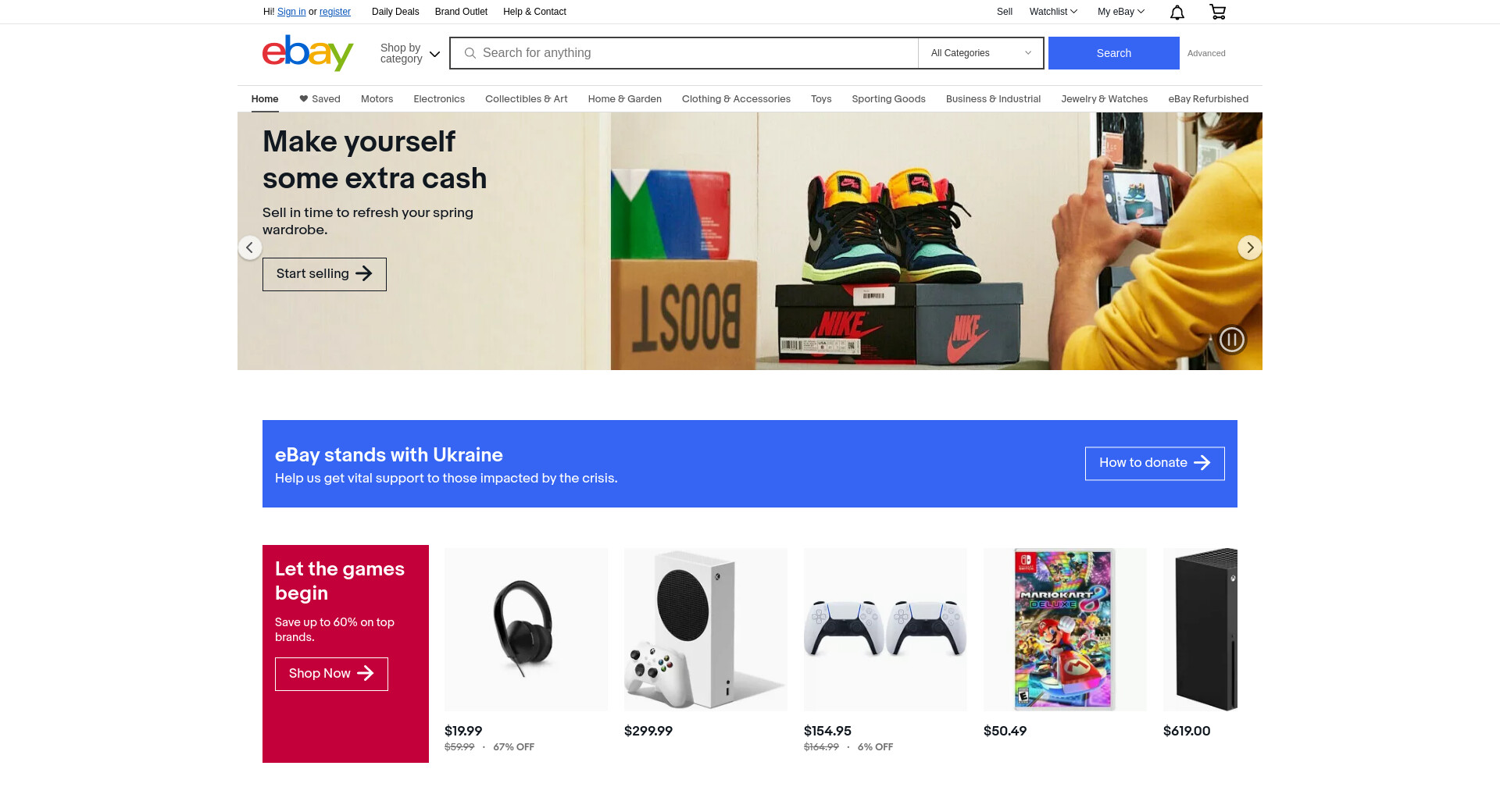Open the notifications bell icon
The height and width of the screenshot is (812, 1500).
(x=1177, y=12)
